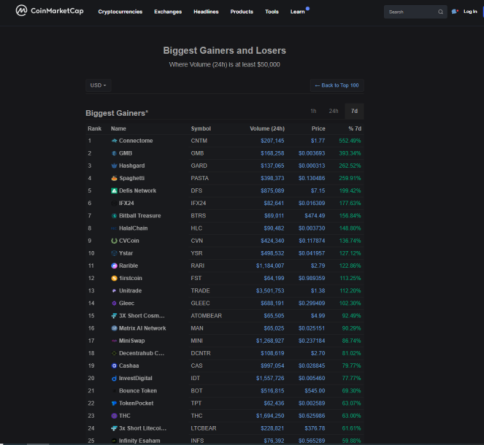Click the ATOMBEAR symbol cell
The height and width of the screenshot is (445, 484).
tap(206, 316)
